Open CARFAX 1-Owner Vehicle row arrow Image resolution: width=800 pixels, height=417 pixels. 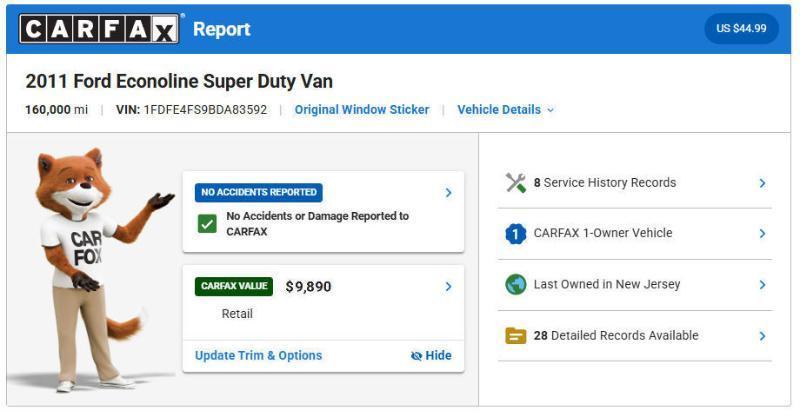click(762, 234)
